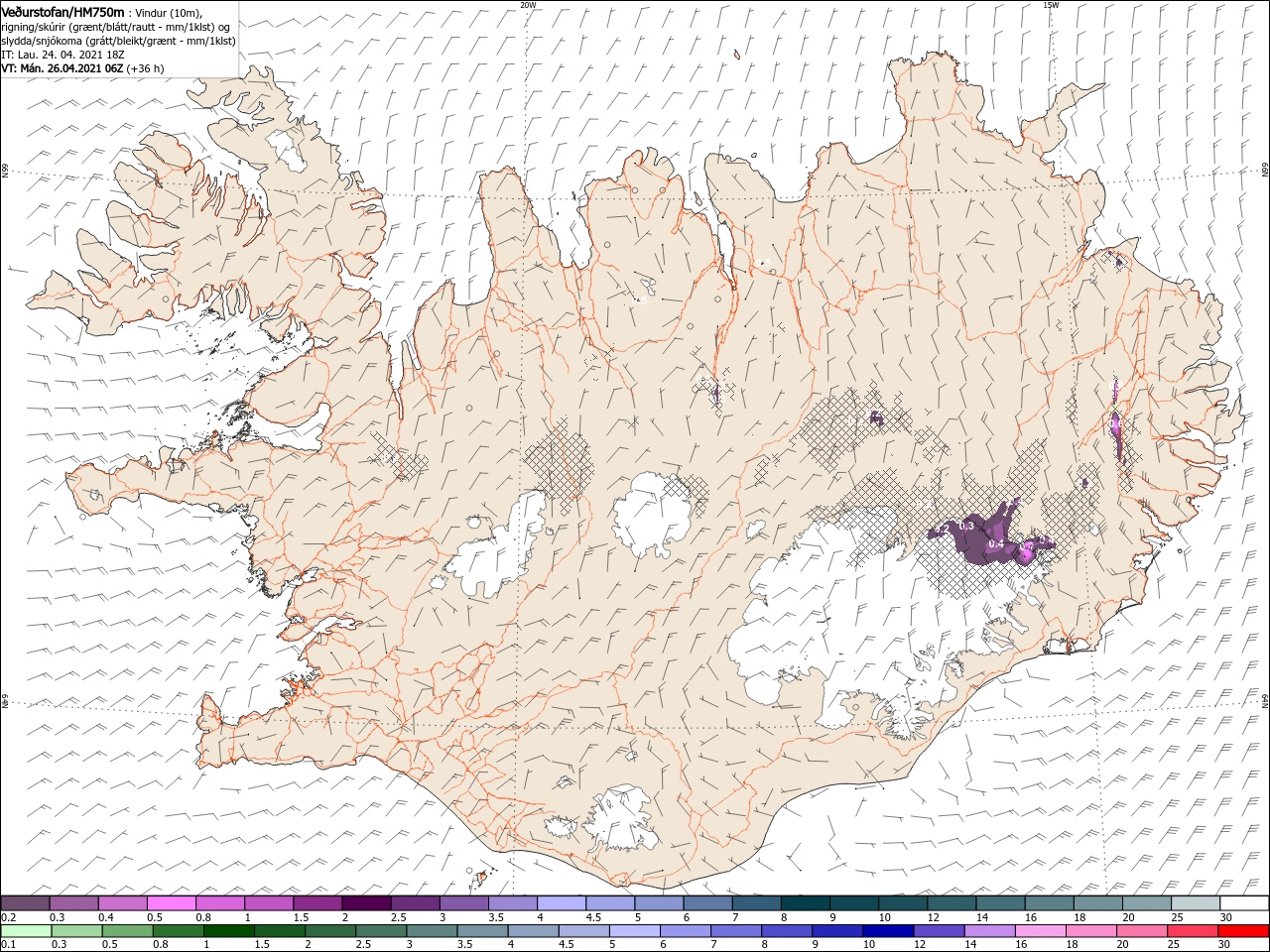Click the Veðurstofan/HM750m title text

63,11
